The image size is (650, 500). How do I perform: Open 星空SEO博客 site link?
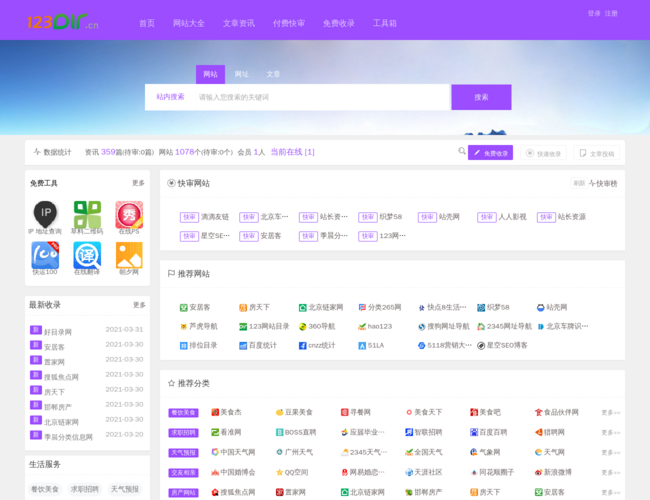502,345
